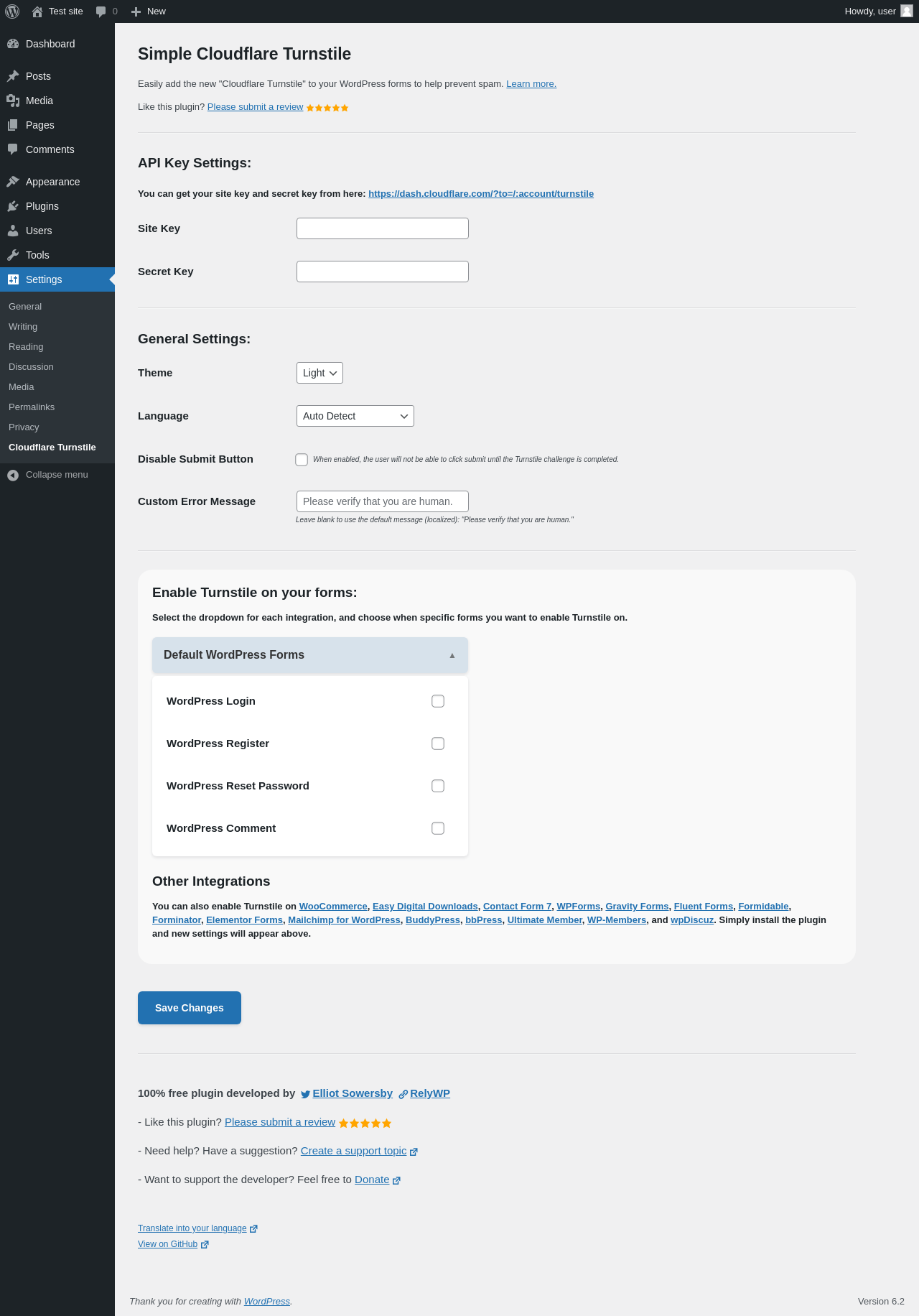Click the Custom Error Message field
Screen dimensions: 919x1316
coord(383,501)
